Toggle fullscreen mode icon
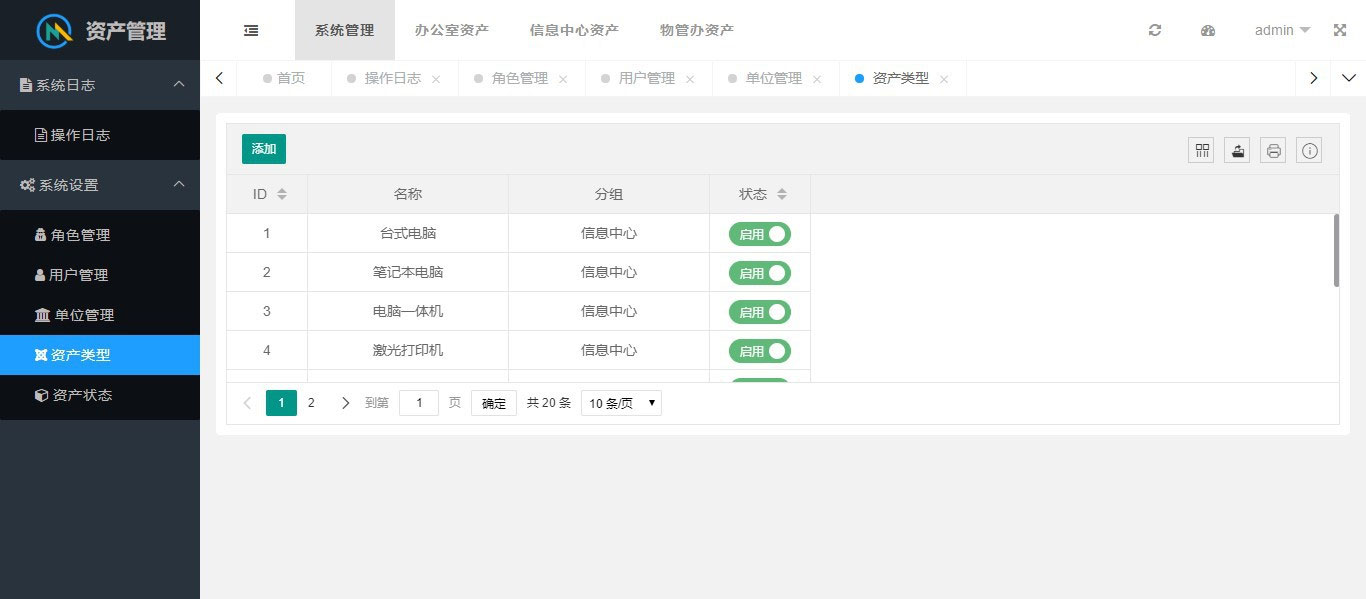Viewport: 1366px width, 599px height. tap(1340, 30)
